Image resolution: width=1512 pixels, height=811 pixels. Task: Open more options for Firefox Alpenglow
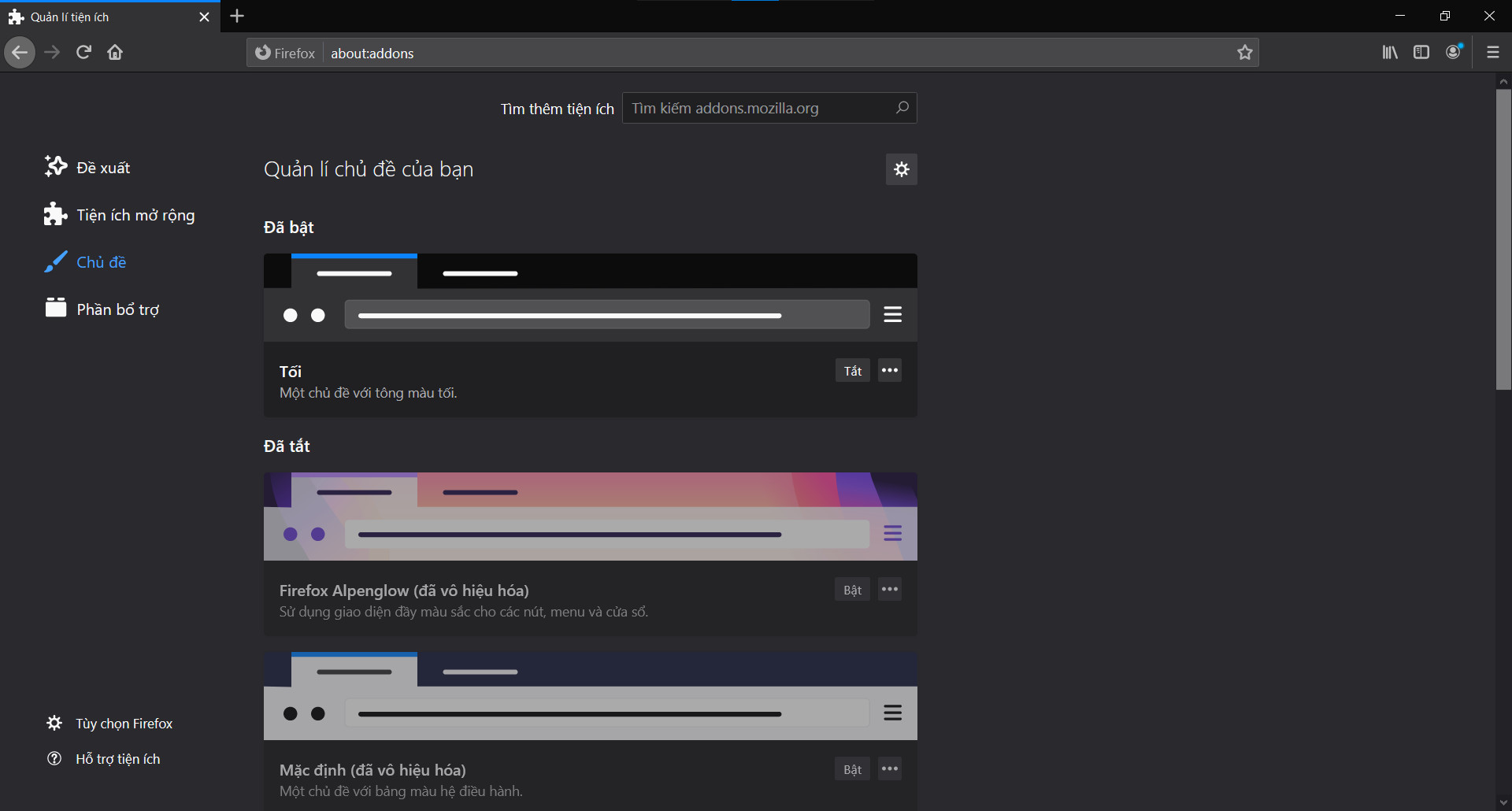(889, 589)
